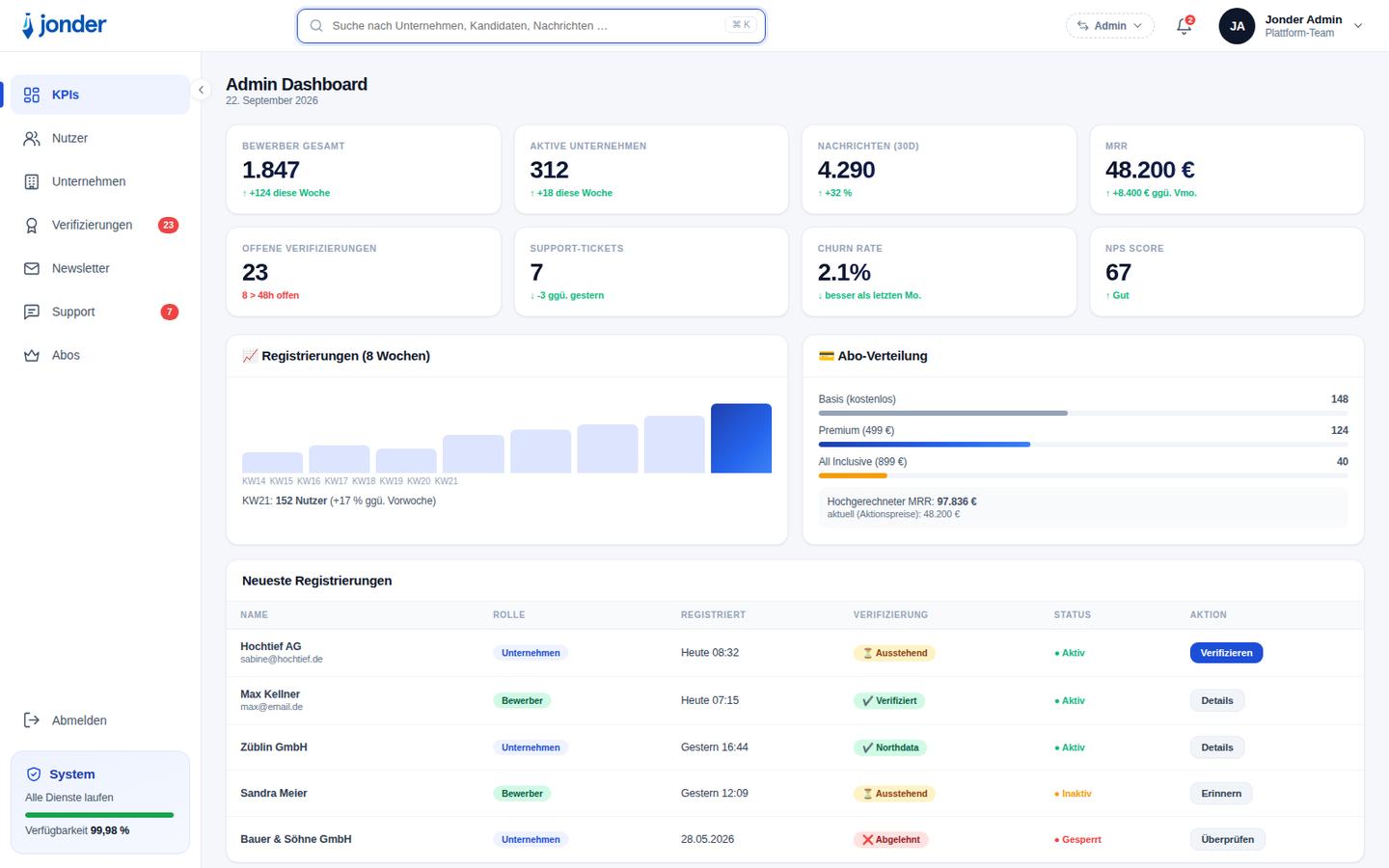Click the Newsletter envelope icon

pyautogui.click(x=32, y=268)
